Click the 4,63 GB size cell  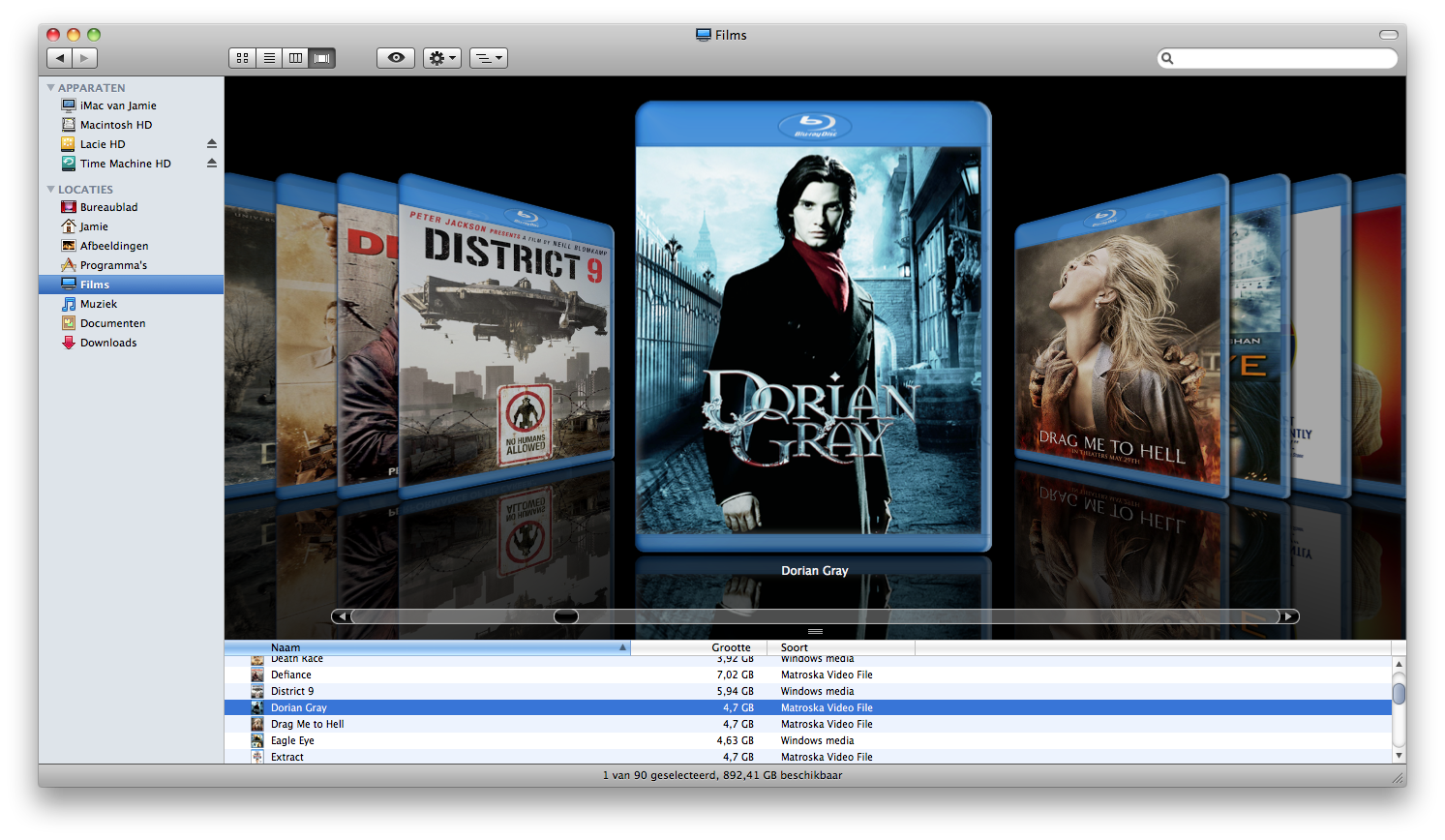click(735, 740)
